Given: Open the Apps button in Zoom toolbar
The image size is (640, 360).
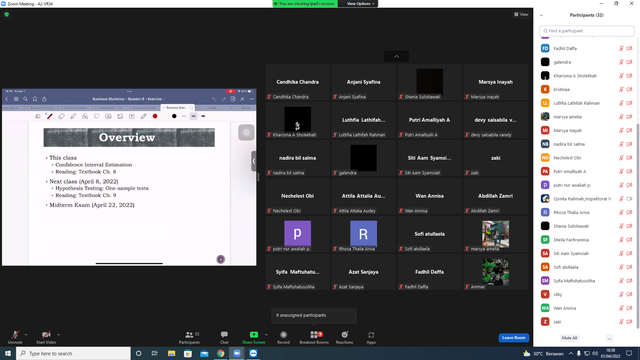Looking at the screenshot, I should click(x=371, y=337).
